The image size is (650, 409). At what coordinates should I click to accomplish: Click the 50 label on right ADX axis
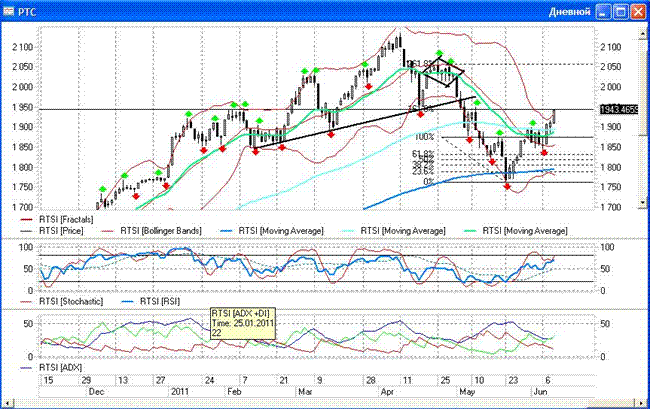click(605, 323)
